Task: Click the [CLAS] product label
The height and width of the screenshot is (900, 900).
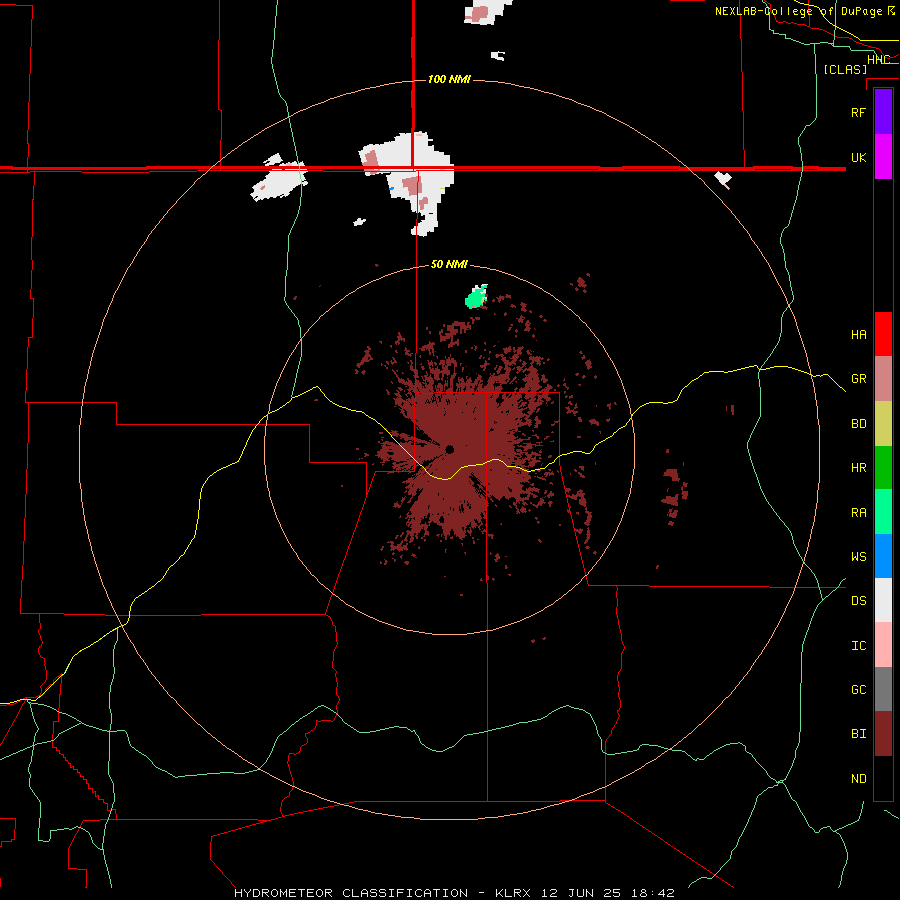Action: 845,69
